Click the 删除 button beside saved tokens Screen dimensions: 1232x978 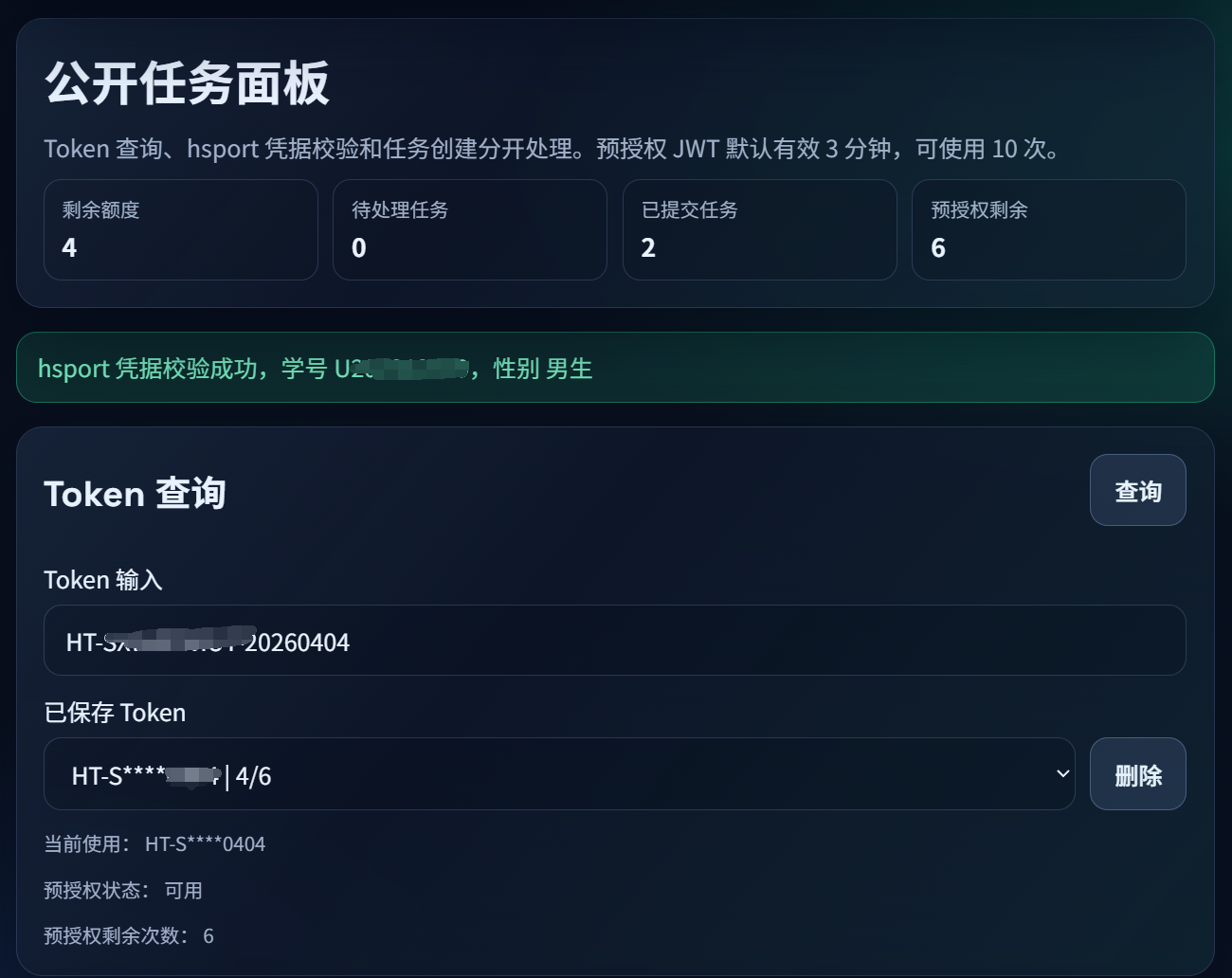(x=1137, y=774)
